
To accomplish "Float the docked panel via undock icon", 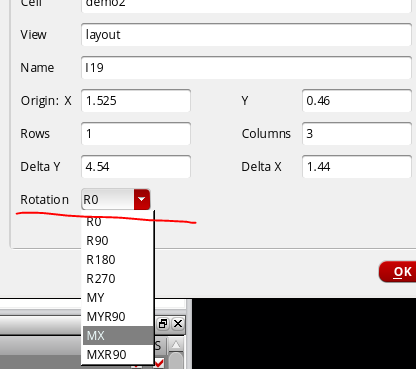I will pyautogui.click(x=163, y=324).
